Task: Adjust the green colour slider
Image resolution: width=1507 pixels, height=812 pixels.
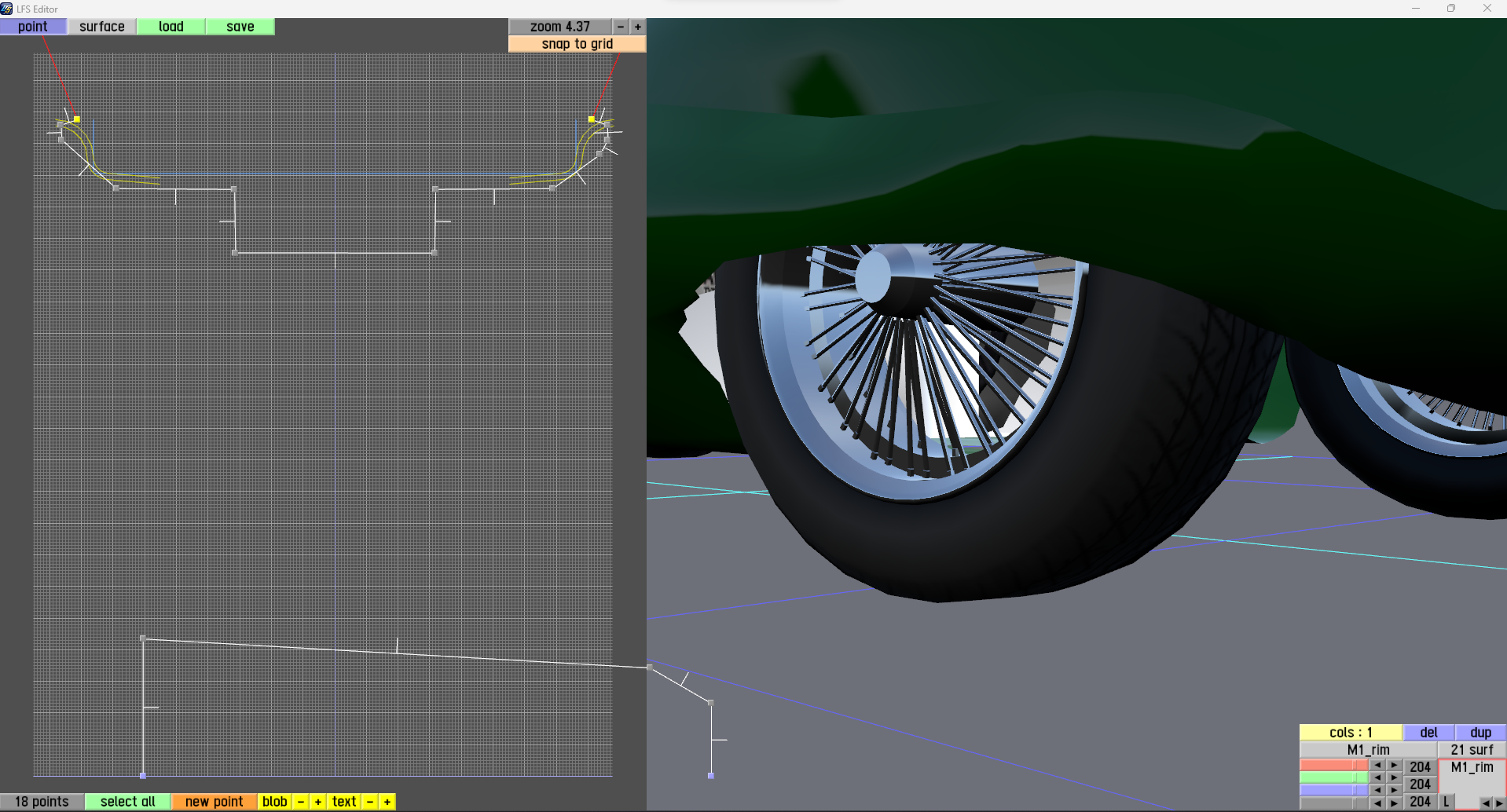Action: (1334, 777)
